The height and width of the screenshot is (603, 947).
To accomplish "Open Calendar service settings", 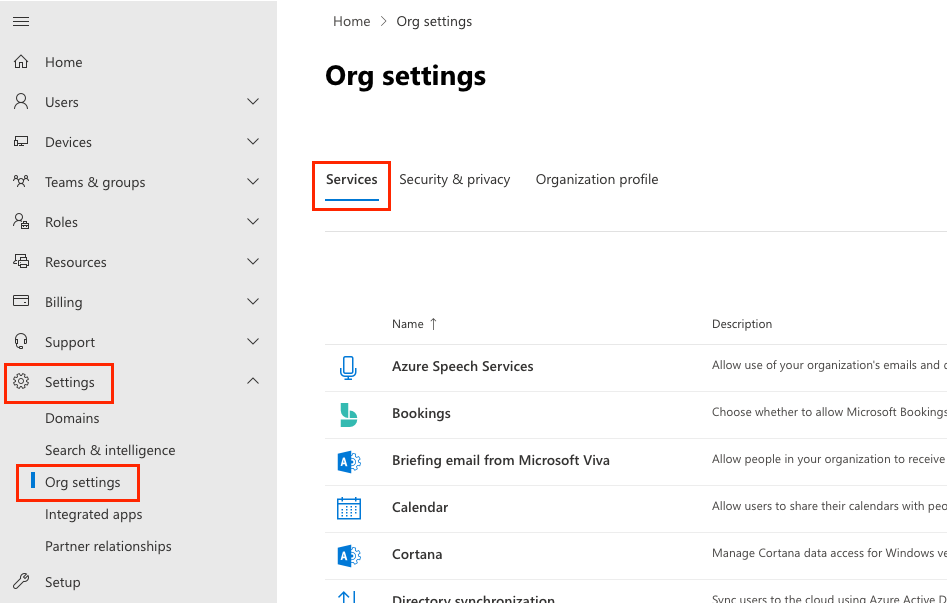I will [420, 508].
